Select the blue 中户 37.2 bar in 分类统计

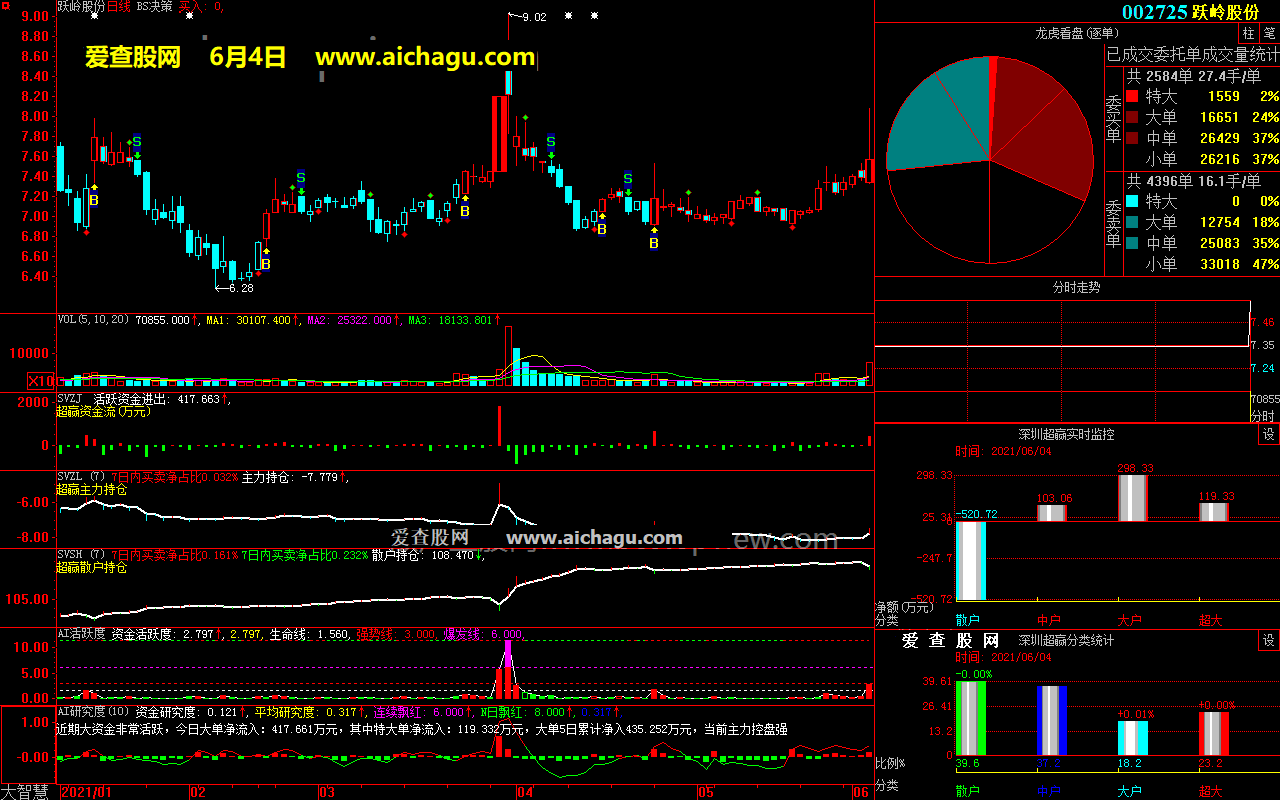(x=1052, y=720)
